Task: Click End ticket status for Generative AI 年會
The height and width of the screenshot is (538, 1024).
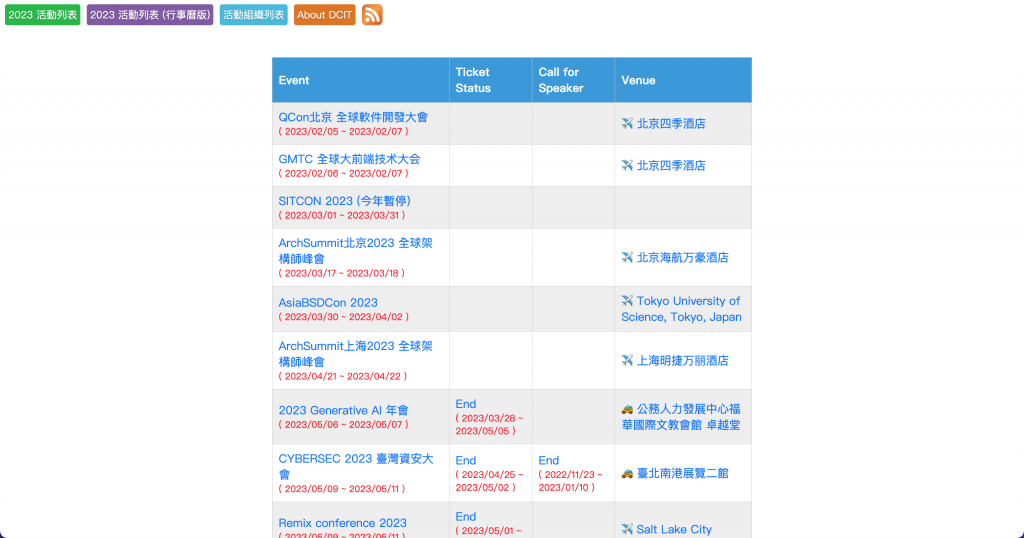Action: click(466, 404)
